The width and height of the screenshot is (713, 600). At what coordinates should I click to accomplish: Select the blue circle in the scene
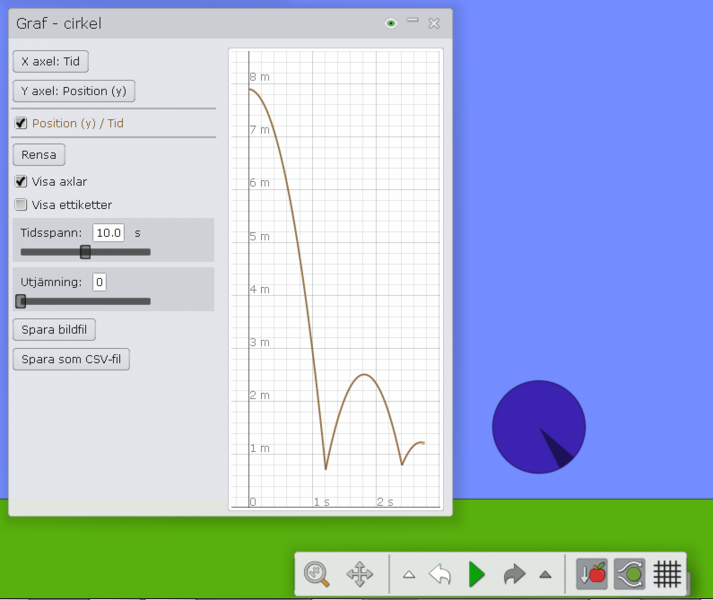click(x=539, y=427)
